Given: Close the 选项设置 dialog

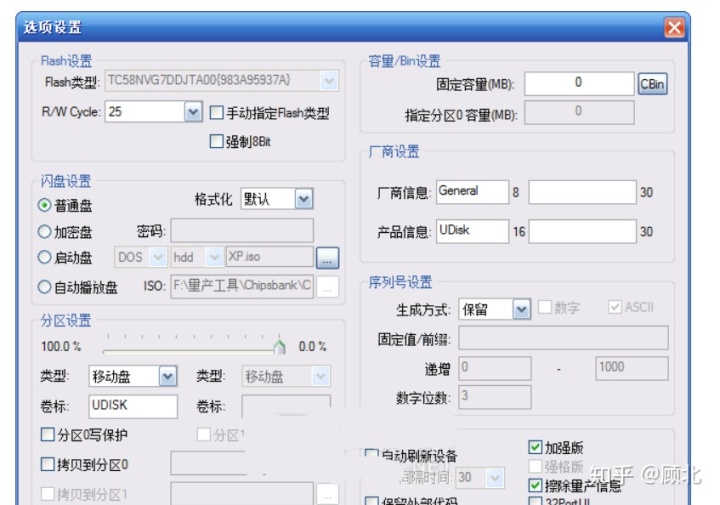Looking at the screenshot, I should click(x=674, y=28).
